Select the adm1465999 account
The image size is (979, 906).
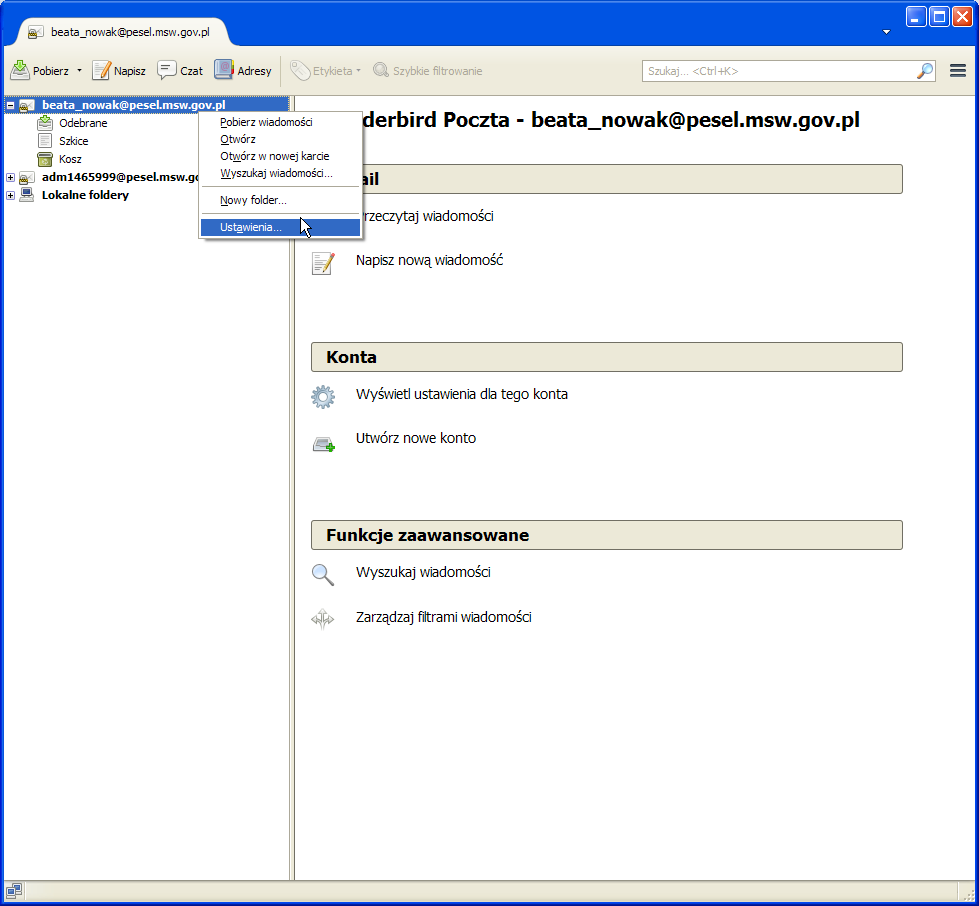click(x=120, y=177)
